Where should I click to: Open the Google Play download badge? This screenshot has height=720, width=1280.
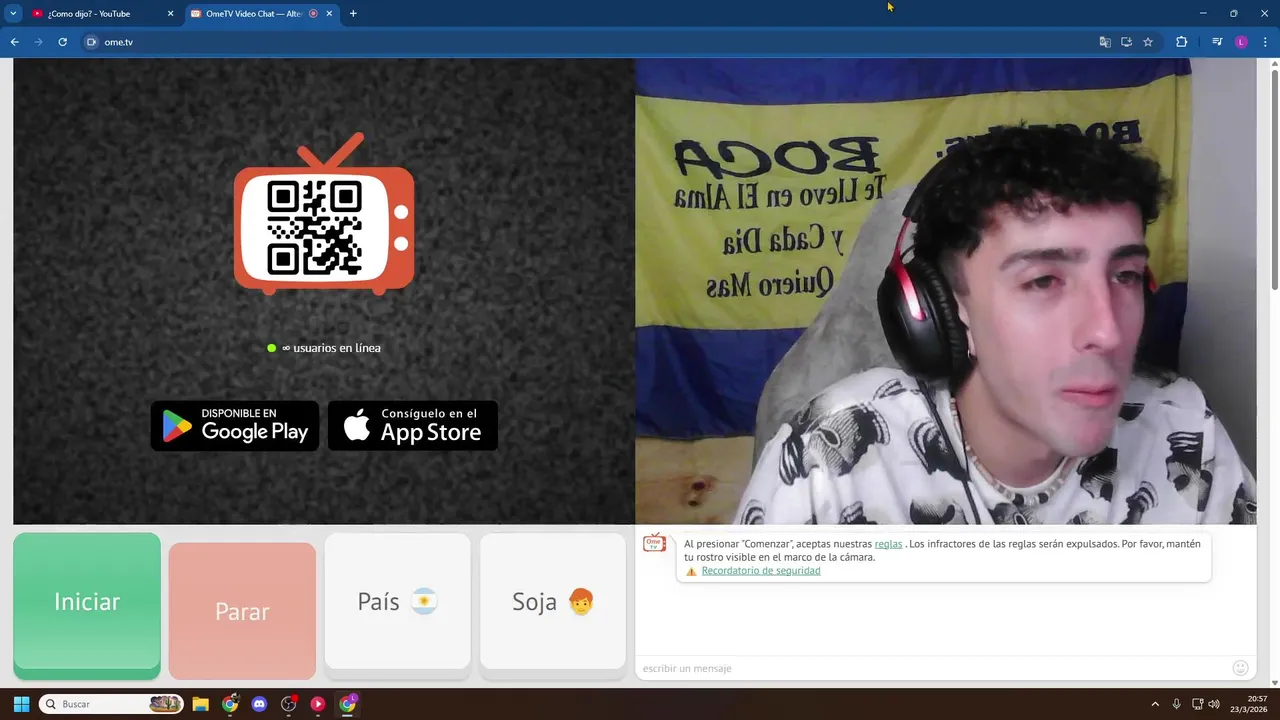point(235,426)
